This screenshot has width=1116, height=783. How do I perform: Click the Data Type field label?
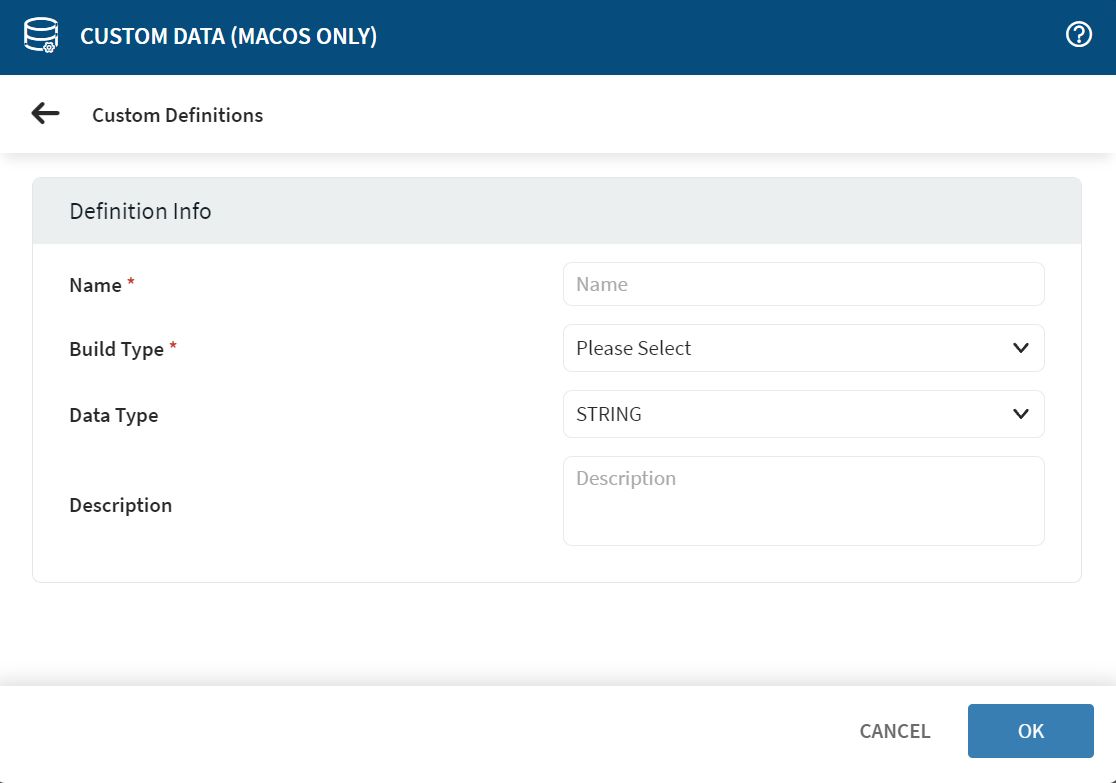point(113,415)
